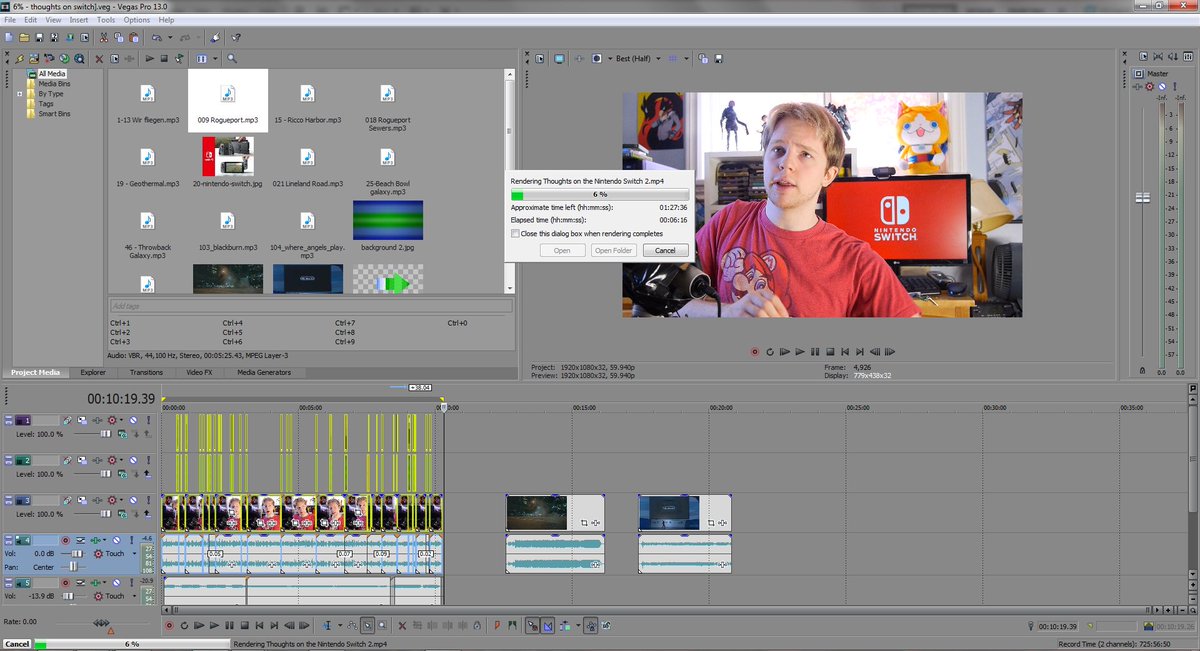The width and height of the screenshot is (1200, 651).
Task: Open the Options menu
Action: pos(137,20)
